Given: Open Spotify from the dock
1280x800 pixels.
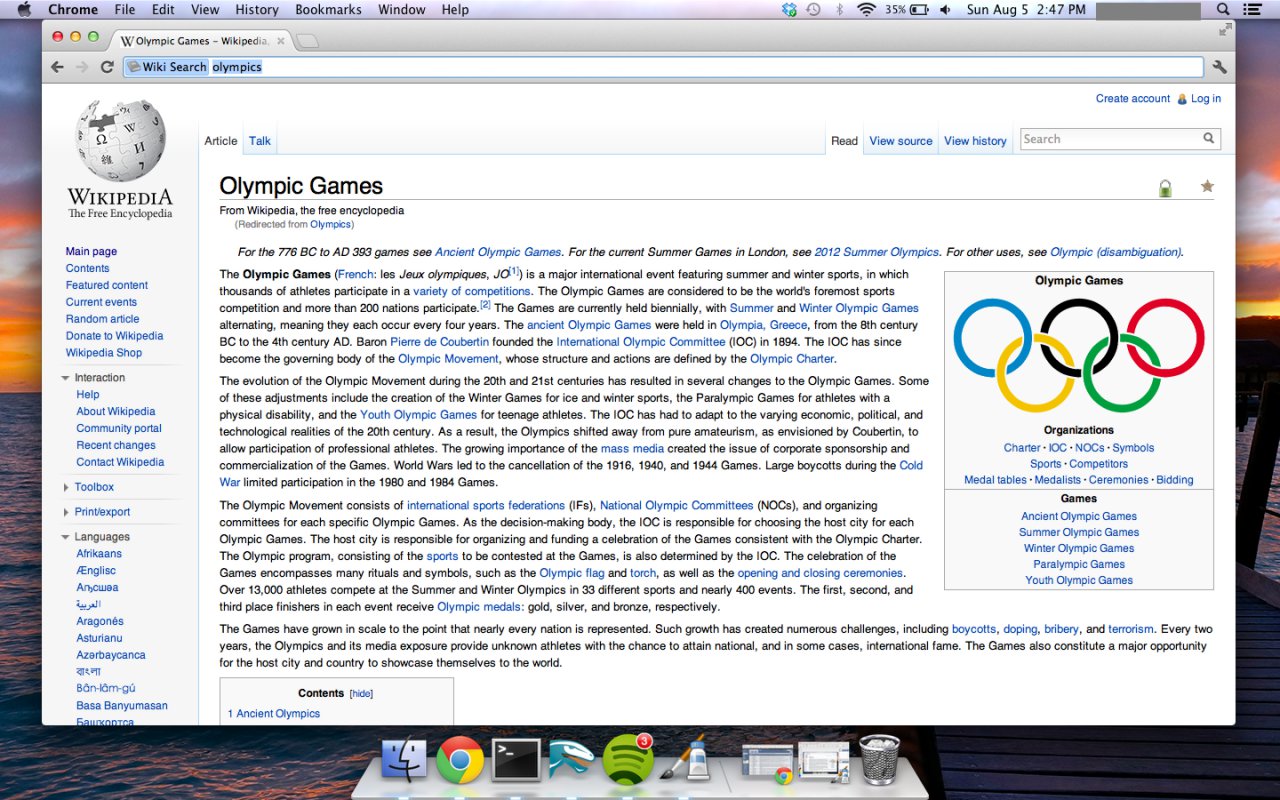Looking at the screenshot, I should (x=628, y=761).
